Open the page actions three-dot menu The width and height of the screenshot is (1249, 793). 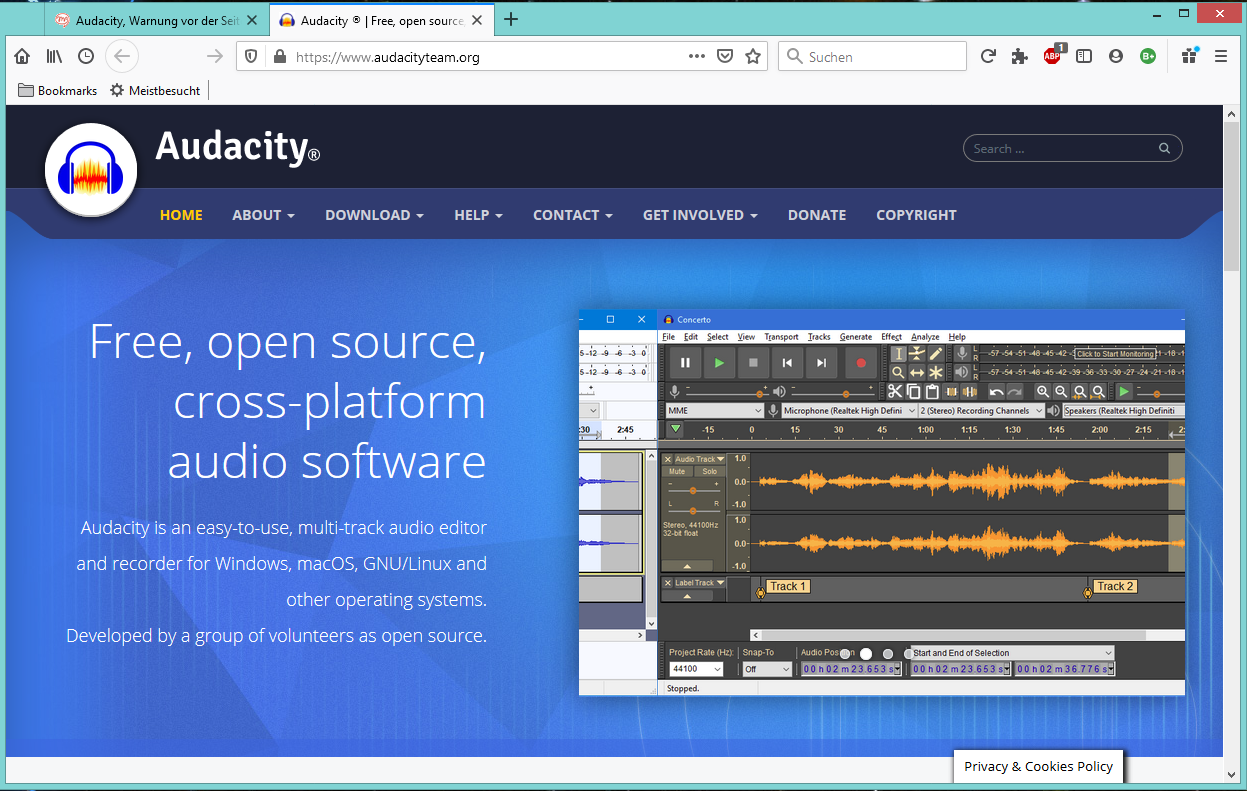(697, 57)
